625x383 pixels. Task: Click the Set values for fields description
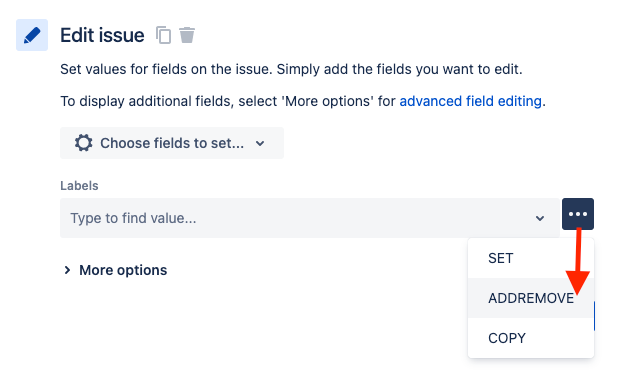291,69
